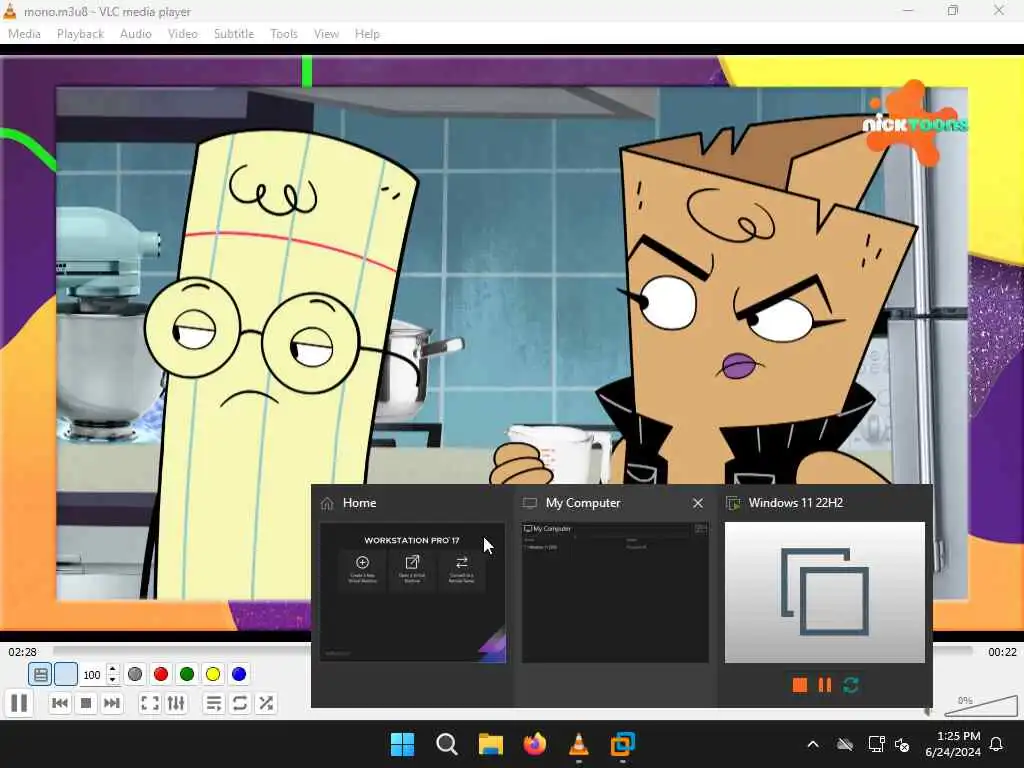Screen dimensions: 1024x768
Task: Open extended settings equalizer icon
Action: coord(176,703)
